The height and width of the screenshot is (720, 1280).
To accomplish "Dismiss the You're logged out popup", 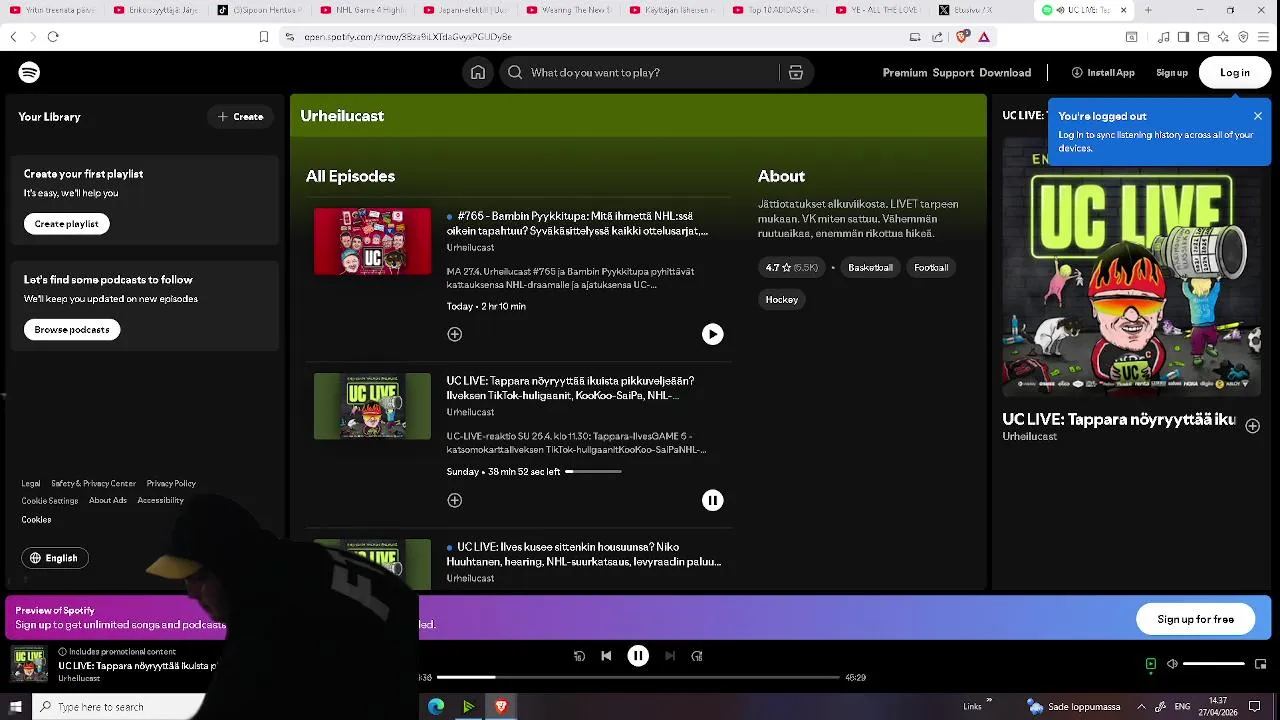I will tap(1258, 116).
